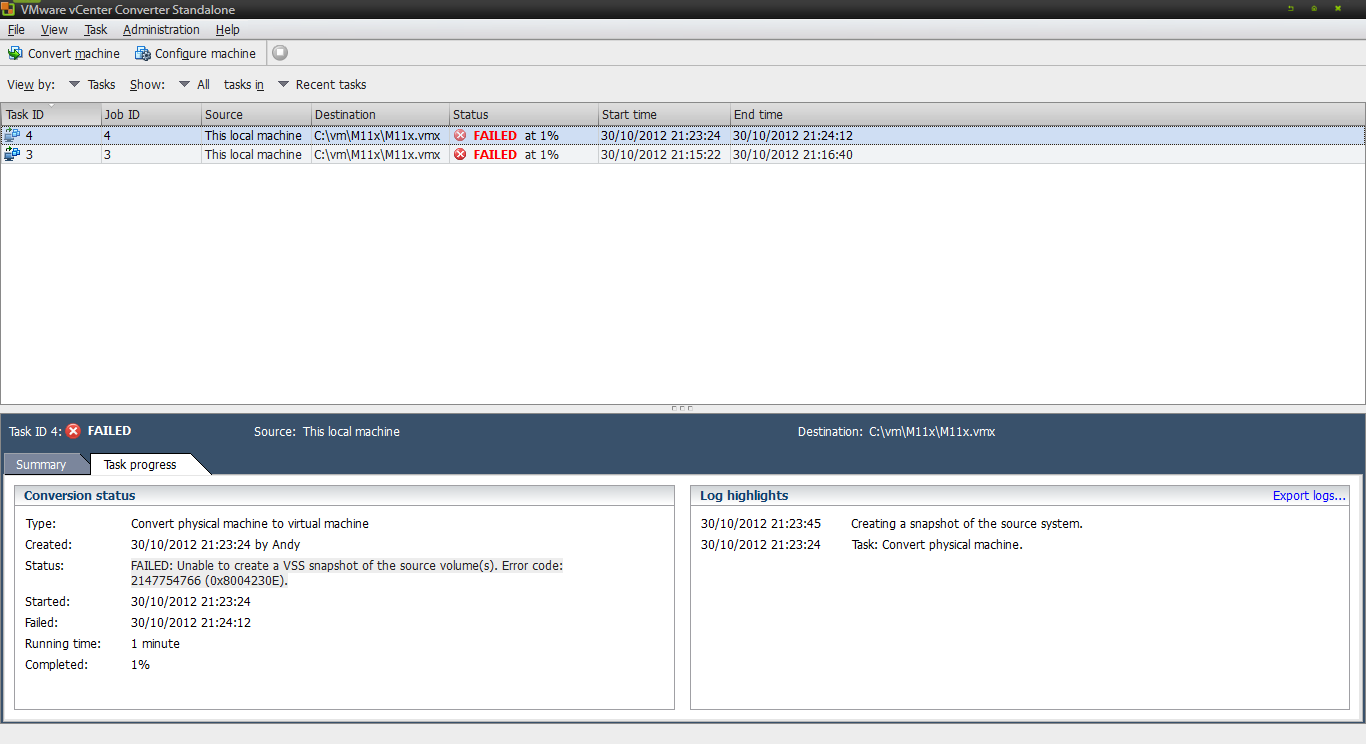This screenshot has width=1366, height=744.
Task: Sort by the Job ID column header
Action: (x=151, y=114)
